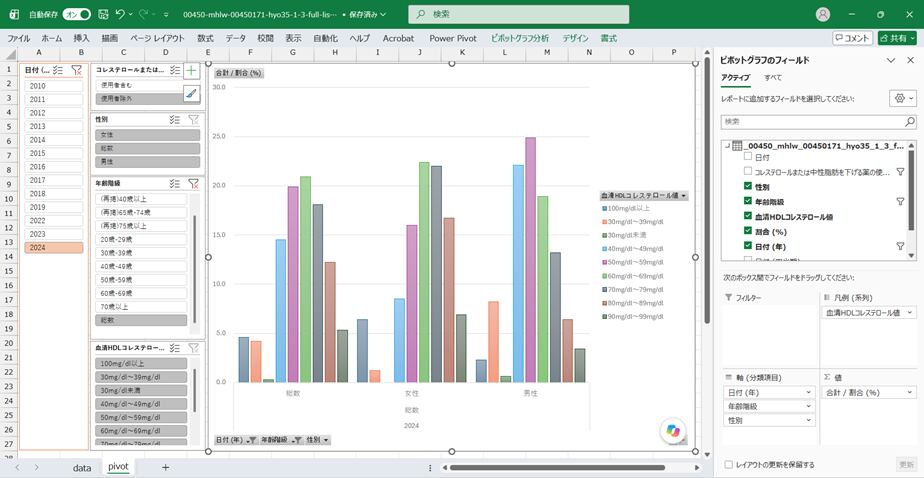Clear filter on the 年齢階級 slicer

click(x=193, y=183)
